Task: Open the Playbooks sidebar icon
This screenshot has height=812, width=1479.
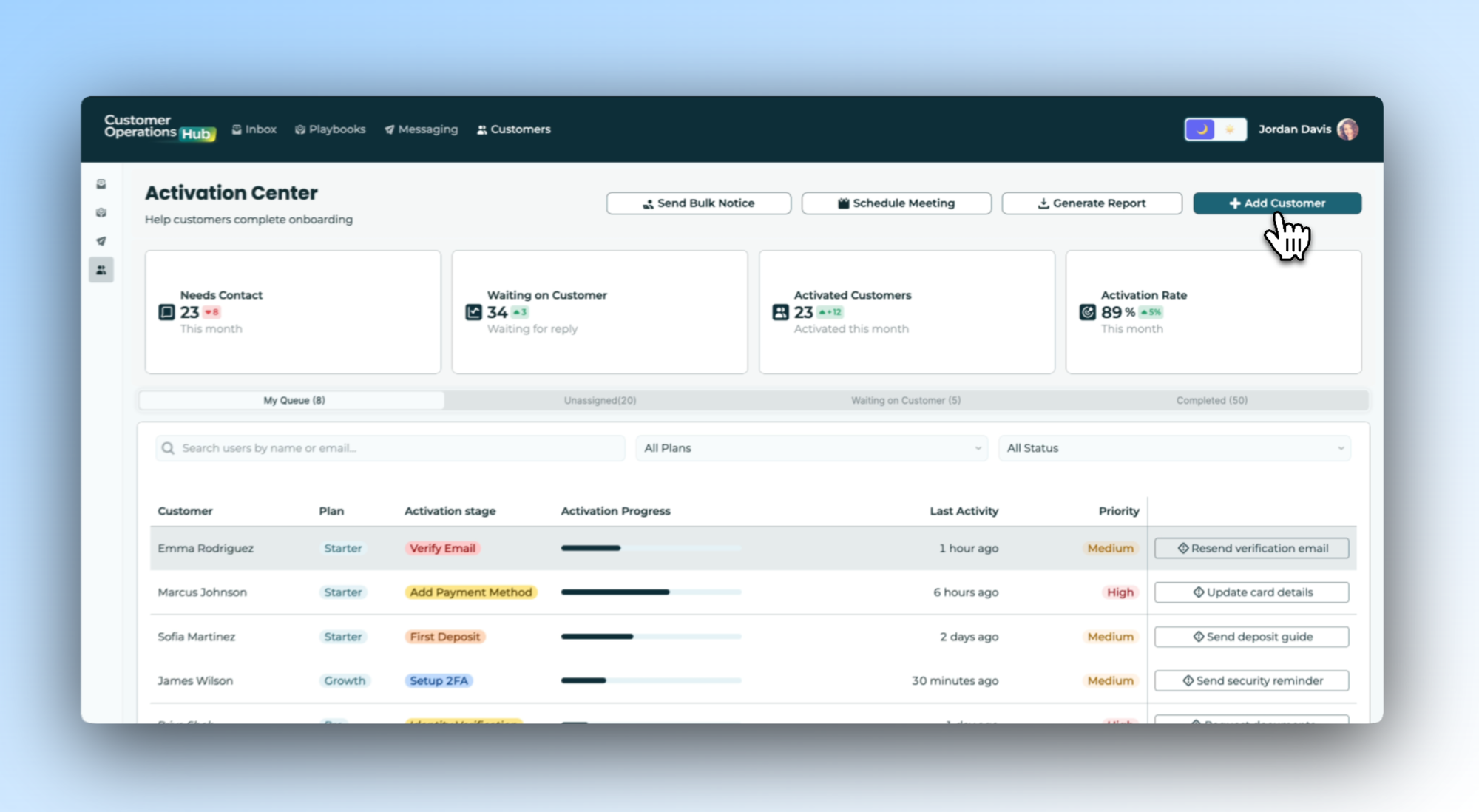Action: coord(101,213)
